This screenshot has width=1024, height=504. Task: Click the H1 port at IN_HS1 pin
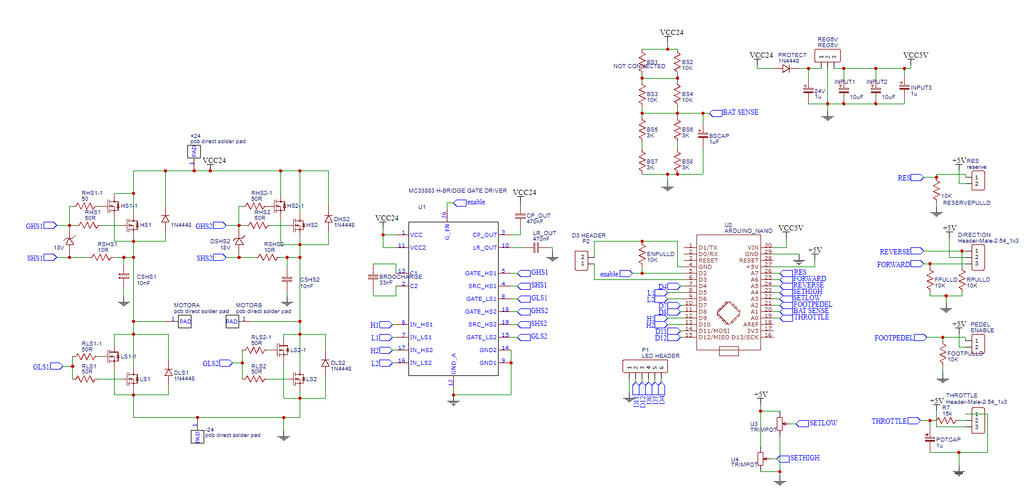click(381, 324)
